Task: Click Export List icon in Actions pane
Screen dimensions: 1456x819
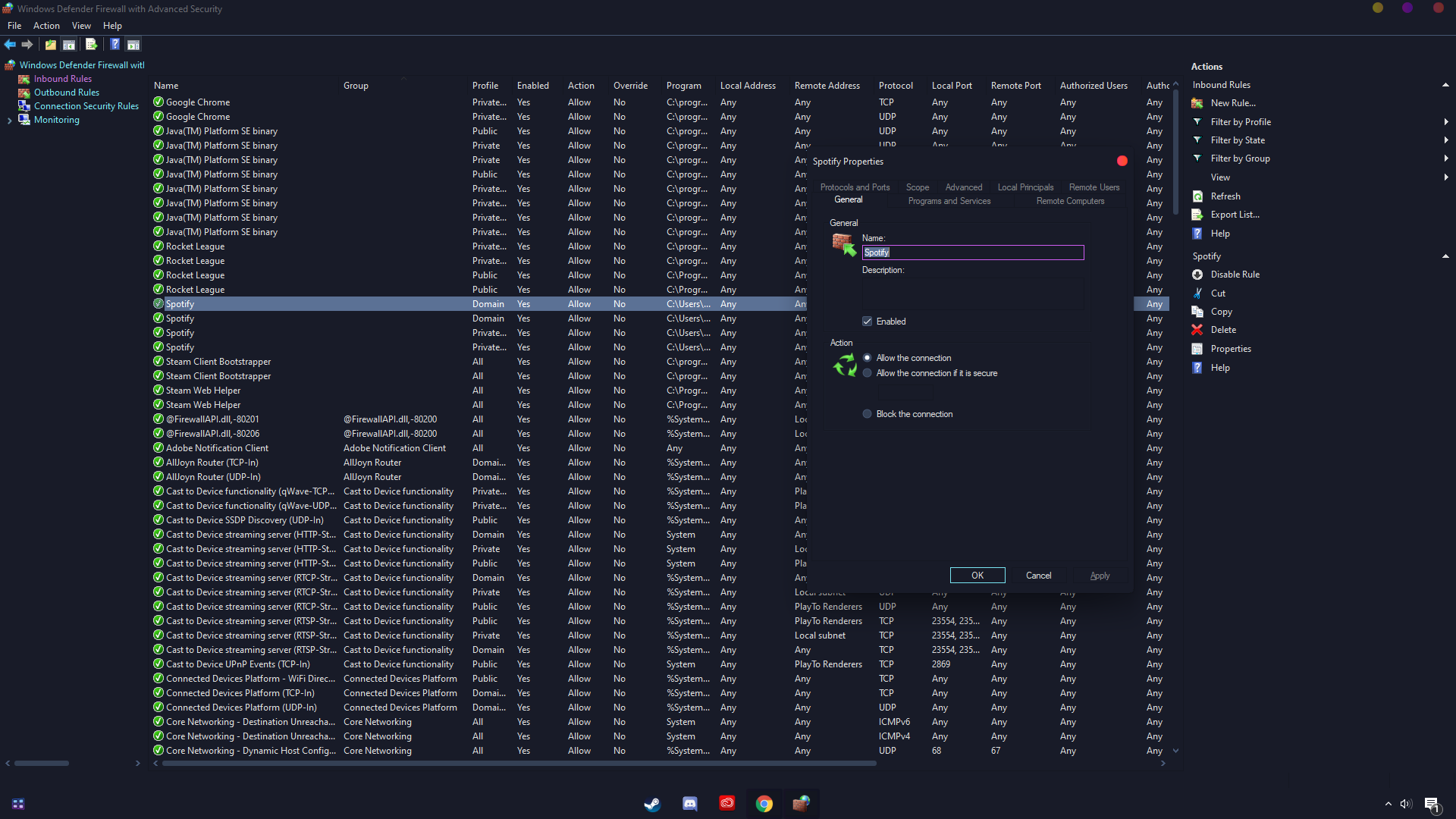Action: tap(1197, 215)
